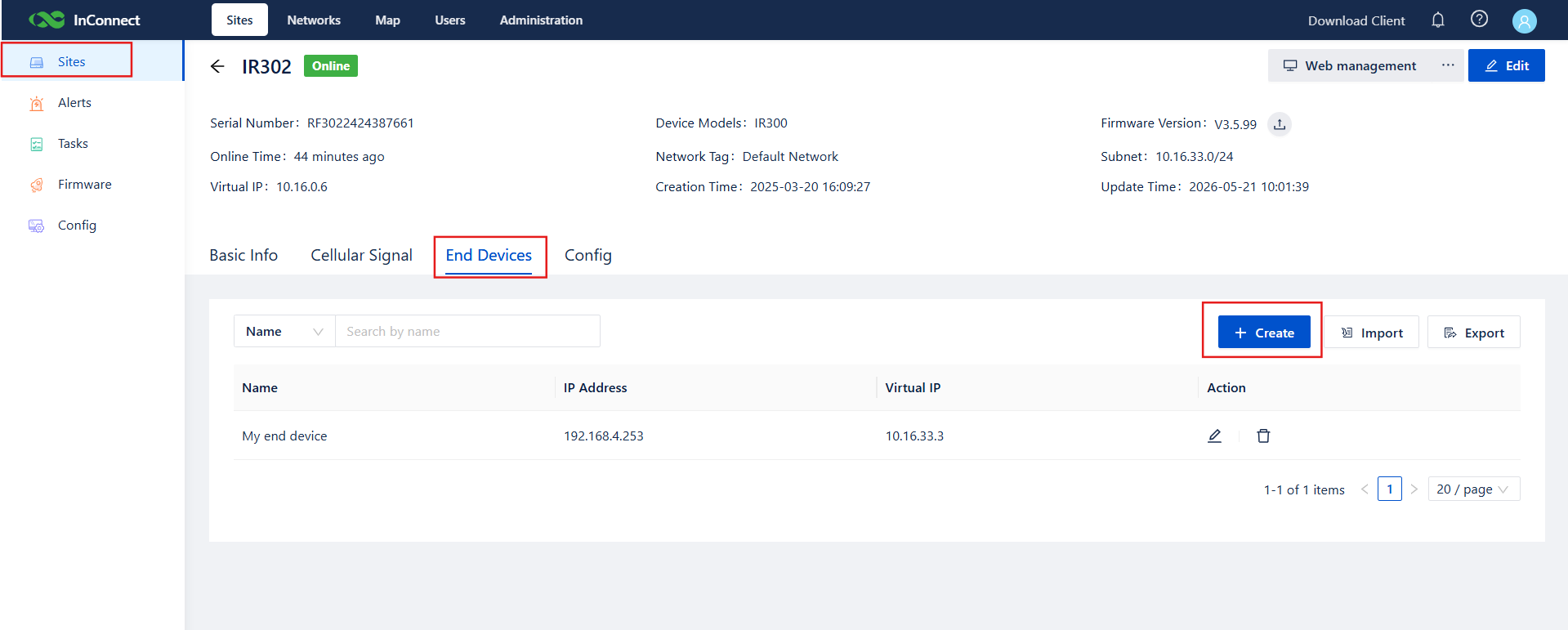The image size is (1568, 630).
Task: Switch to the End Devices tab
Action: pyautogui.click(x=489, y=255)
